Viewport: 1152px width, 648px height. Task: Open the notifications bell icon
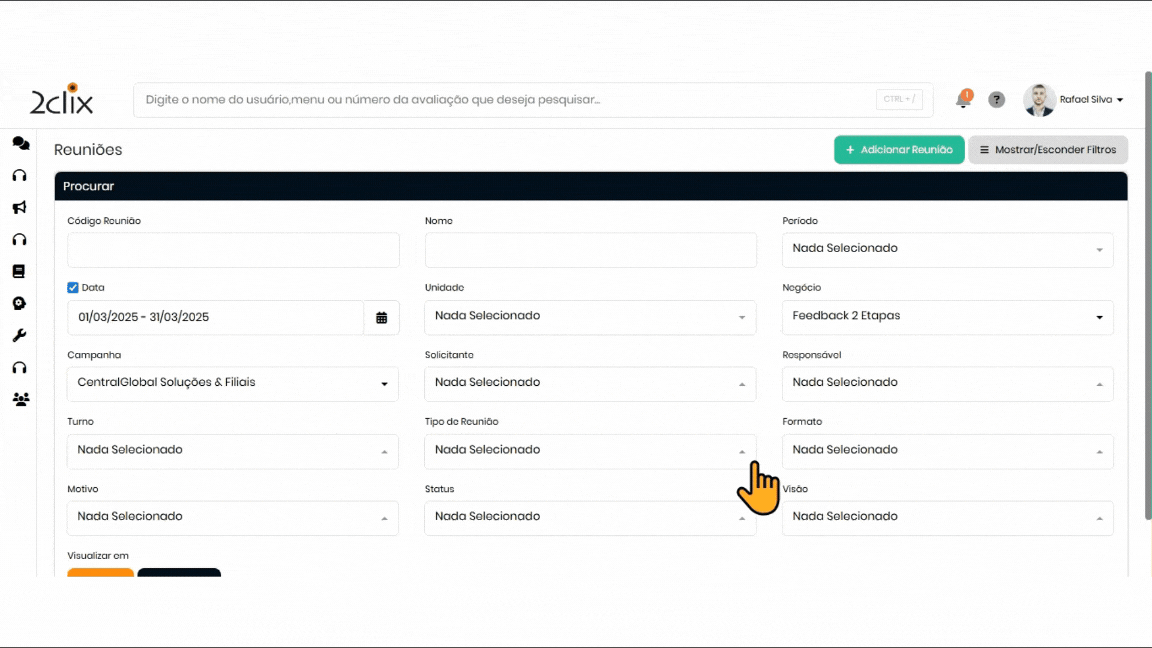tap(963, 99)
